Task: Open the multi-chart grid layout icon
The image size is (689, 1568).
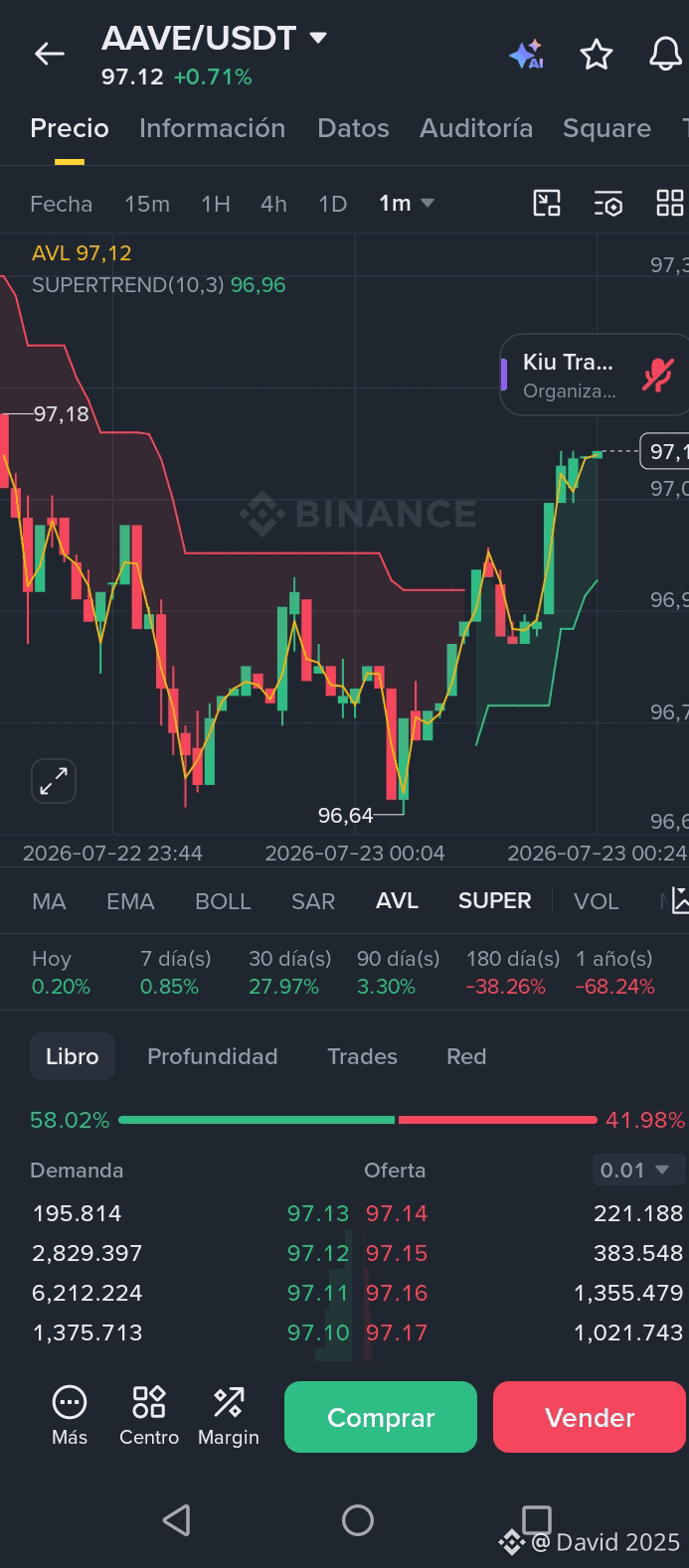Action: 670,204
